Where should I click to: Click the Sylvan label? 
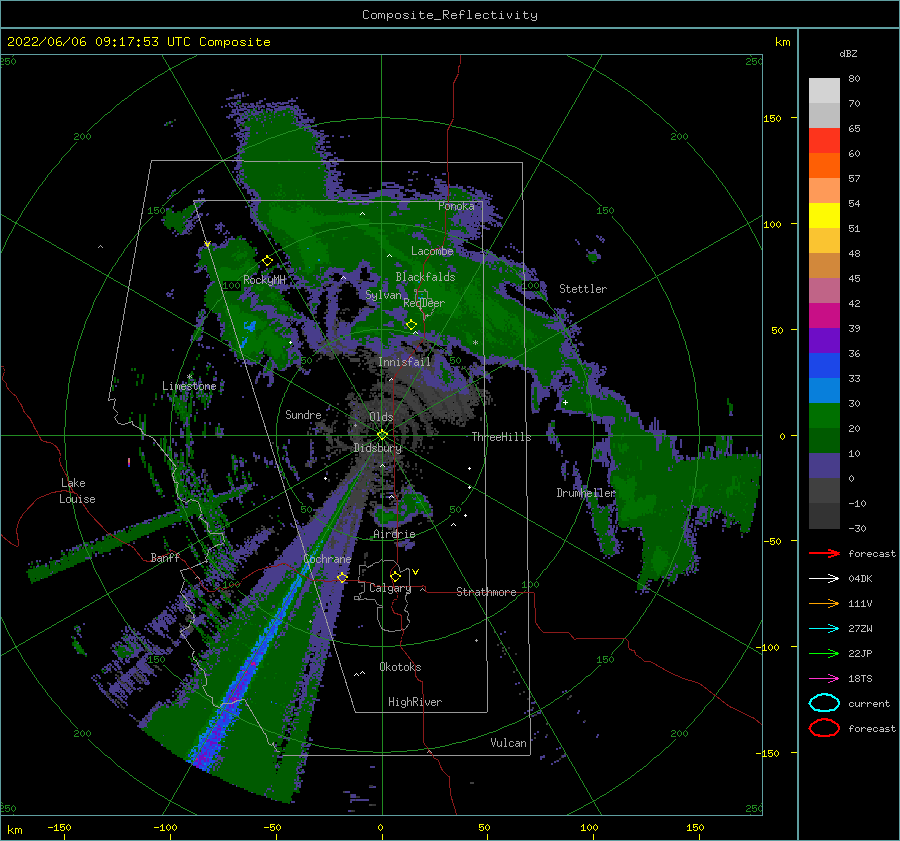[383, 296]
